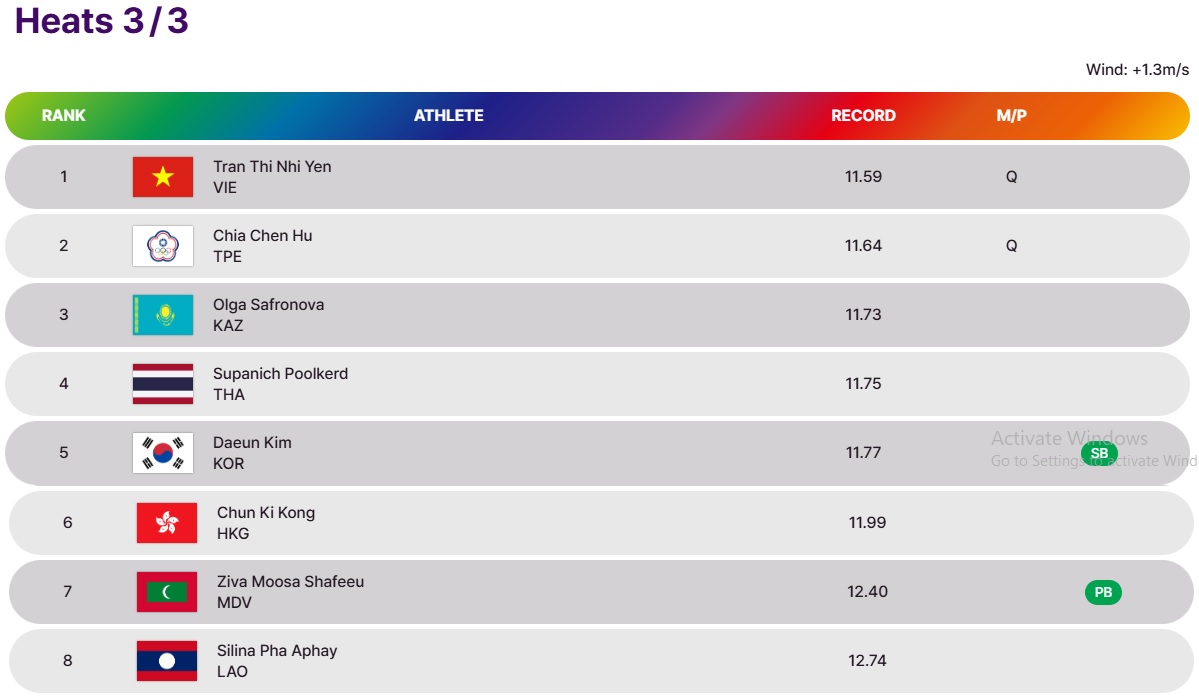
Task: Open athlete Ziva Moosa Shafeeu
Action: 291,582
